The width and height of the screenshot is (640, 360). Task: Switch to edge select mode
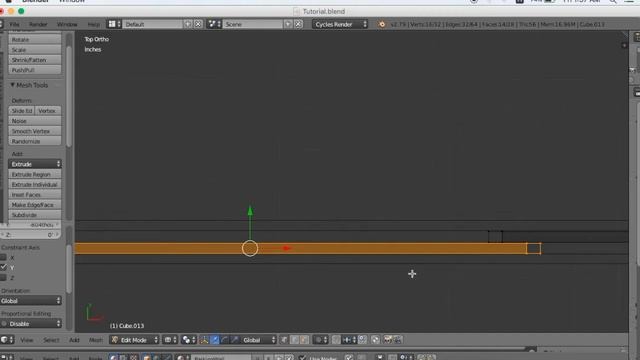coord(294,340)
